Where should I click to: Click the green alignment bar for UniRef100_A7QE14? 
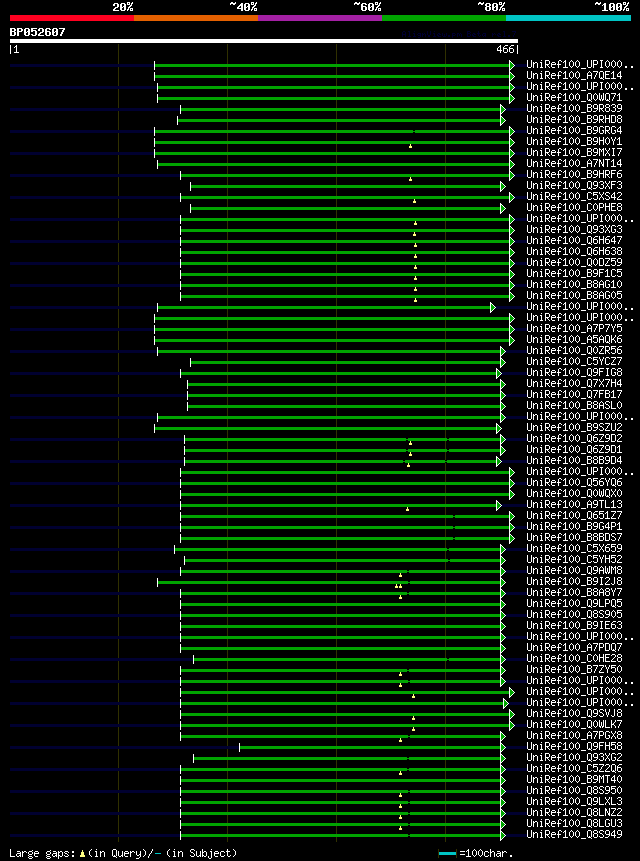[332, 76]
